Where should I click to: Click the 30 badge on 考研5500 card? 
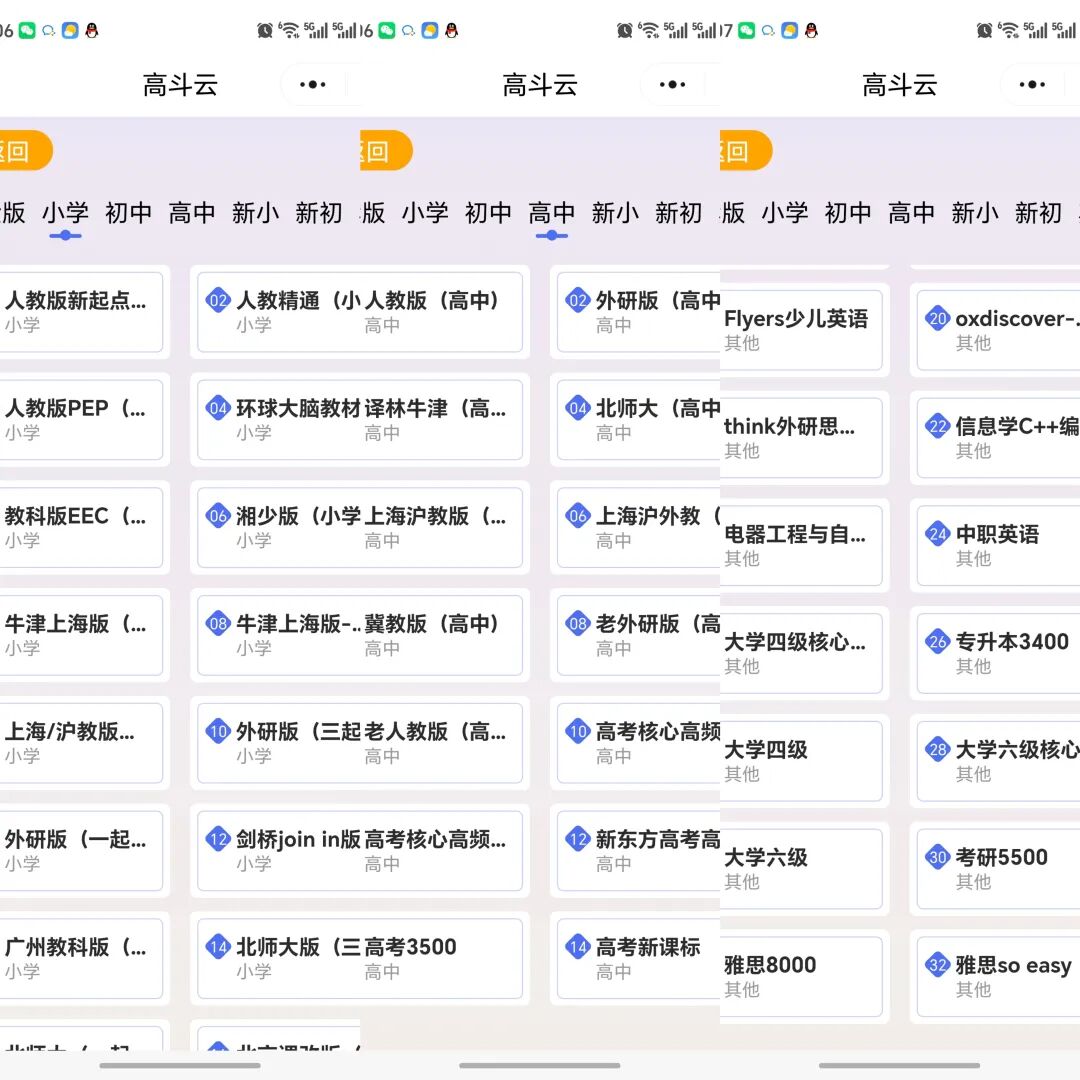tap(938, 858)
